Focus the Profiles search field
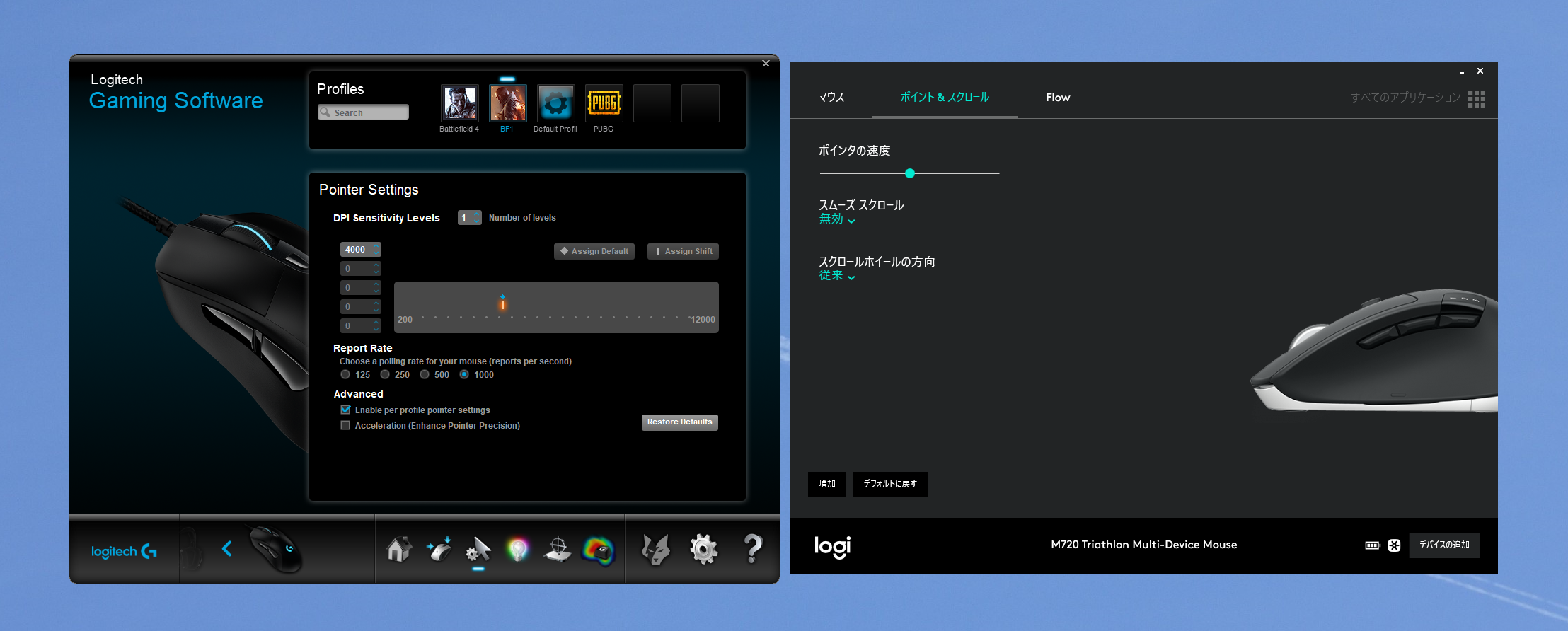The height and width of the screenshot is (631, 1568). click(x=363, y=112)
